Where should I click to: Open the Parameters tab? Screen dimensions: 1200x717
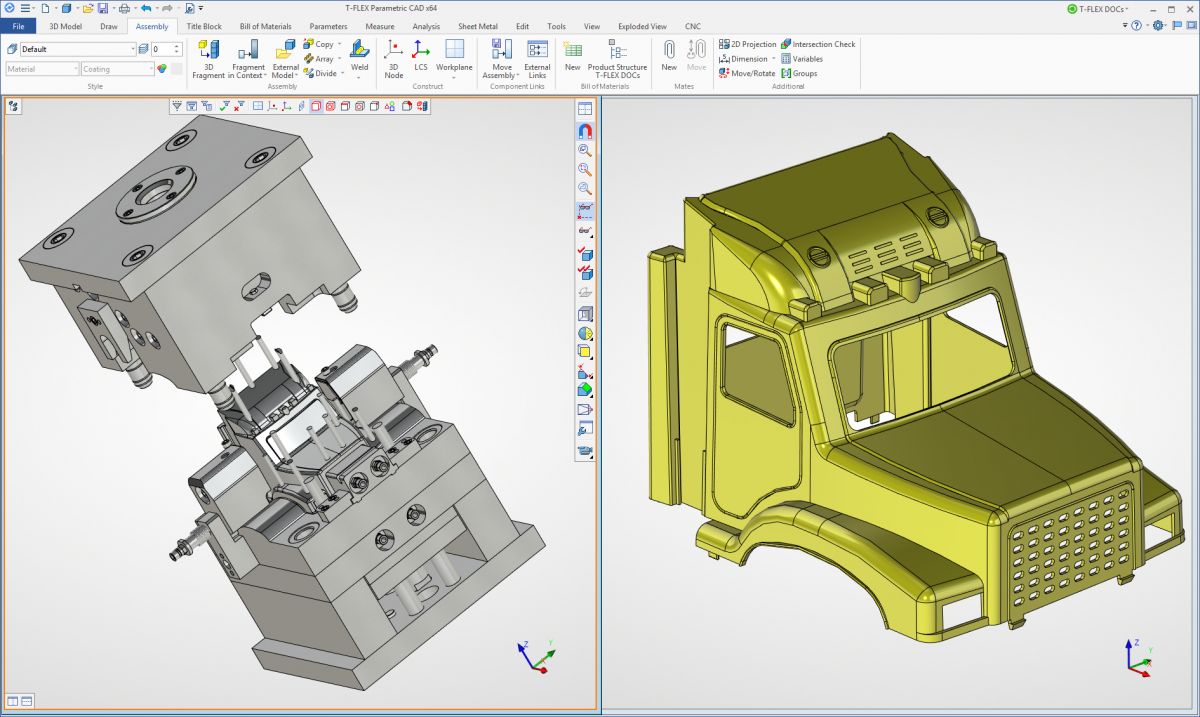tap(329, 26)
